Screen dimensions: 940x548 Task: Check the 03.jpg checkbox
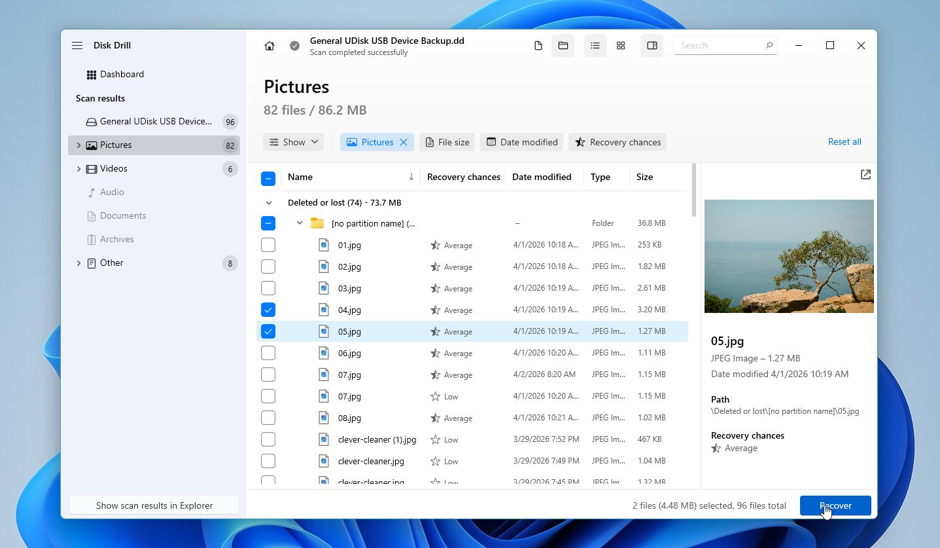click(x=268, y=288)
